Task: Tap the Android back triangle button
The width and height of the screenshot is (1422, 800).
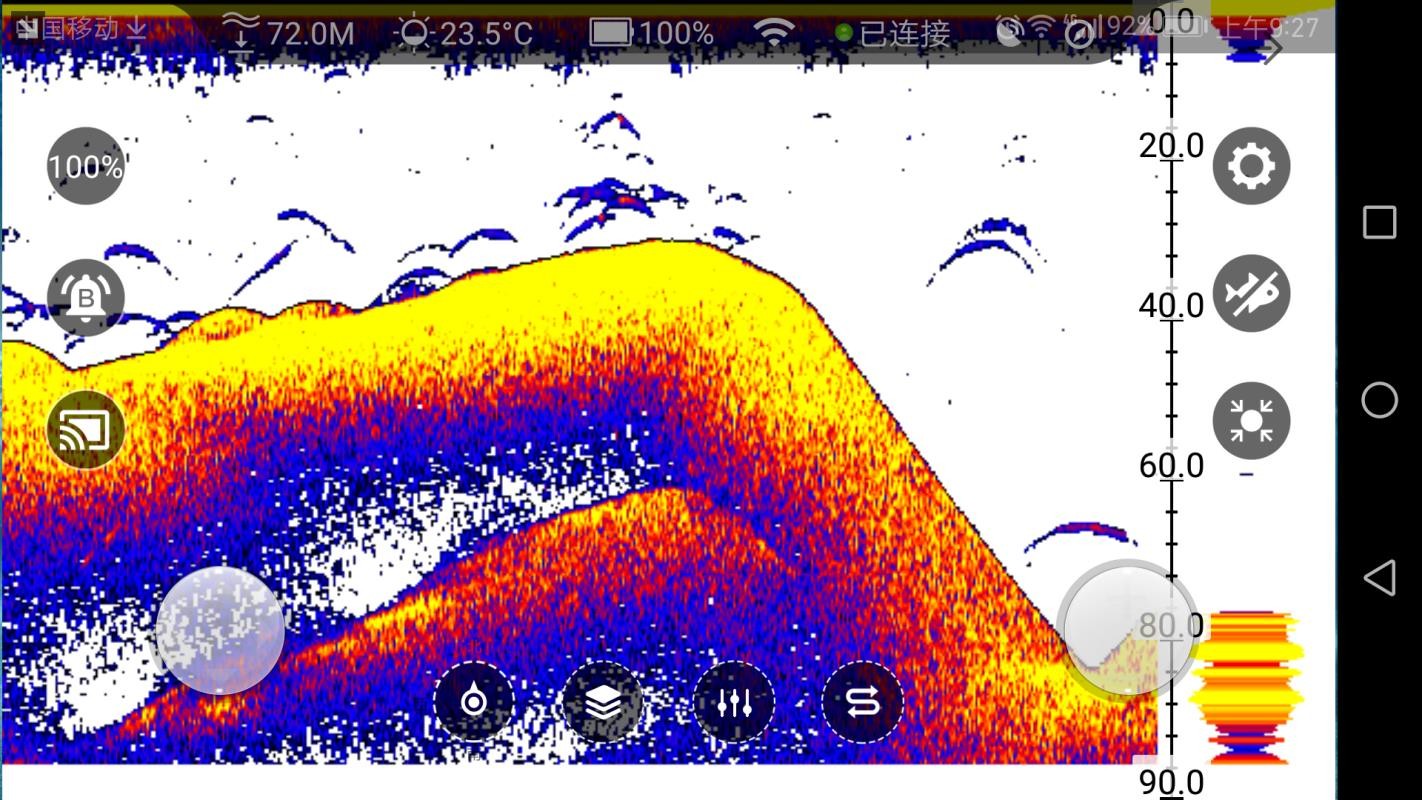Action: [1379, 578]
